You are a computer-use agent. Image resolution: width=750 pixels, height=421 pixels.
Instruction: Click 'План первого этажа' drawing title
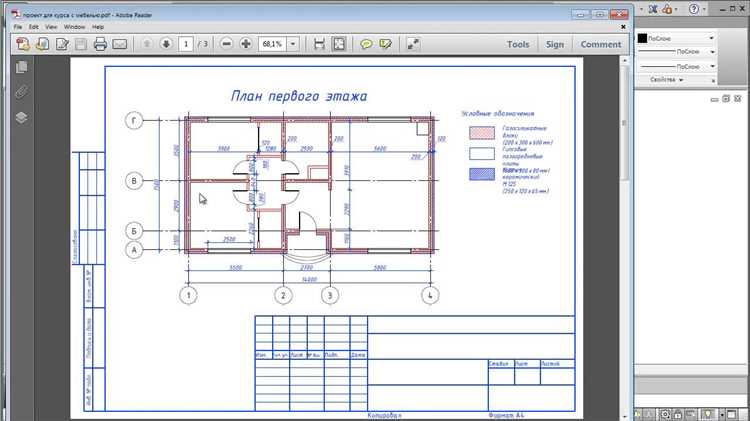299,96
